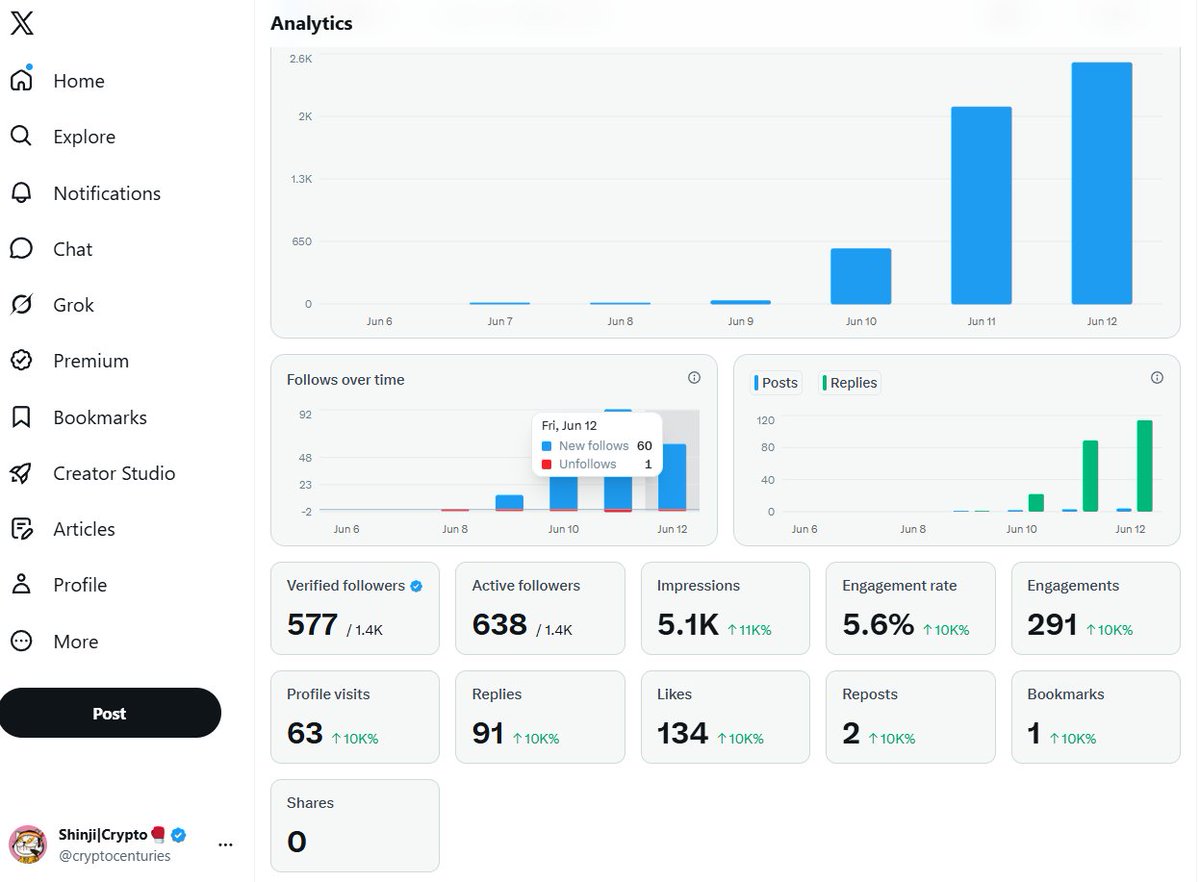Click the black Post button
1200x882 pixels.
coord(110,713)
